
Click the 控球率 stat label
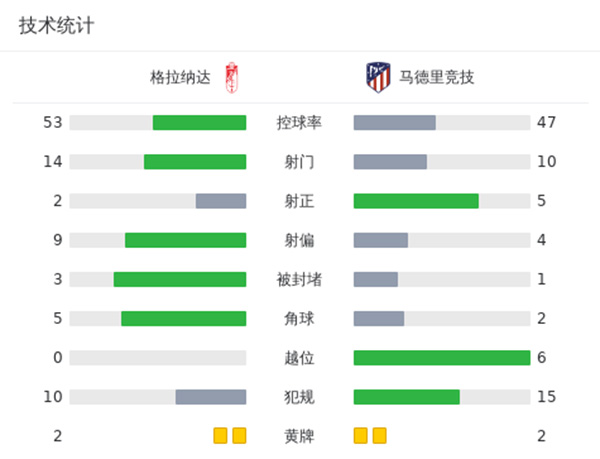(299, 123)
